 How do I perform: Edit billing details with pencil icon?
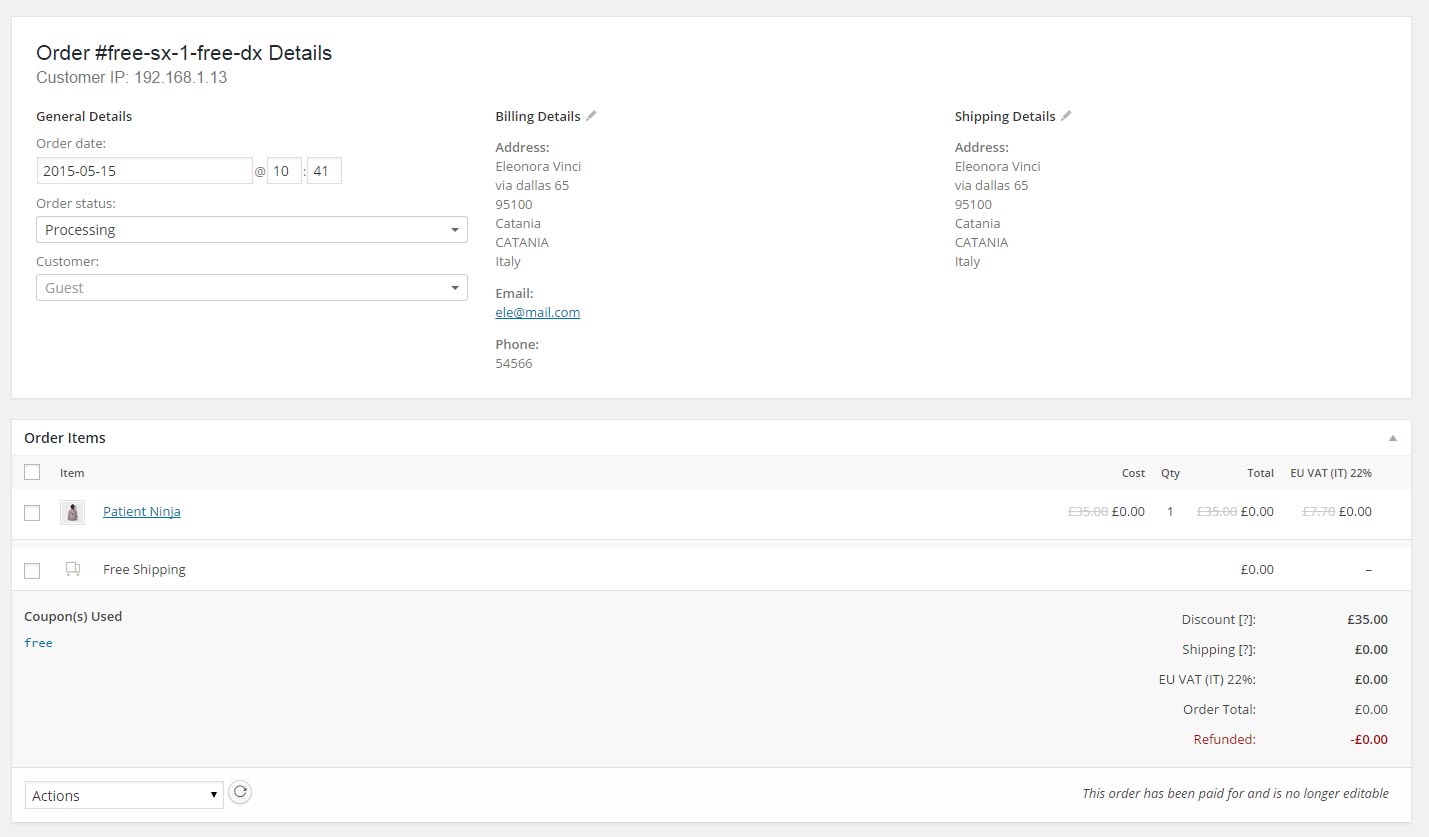[591, 116]
